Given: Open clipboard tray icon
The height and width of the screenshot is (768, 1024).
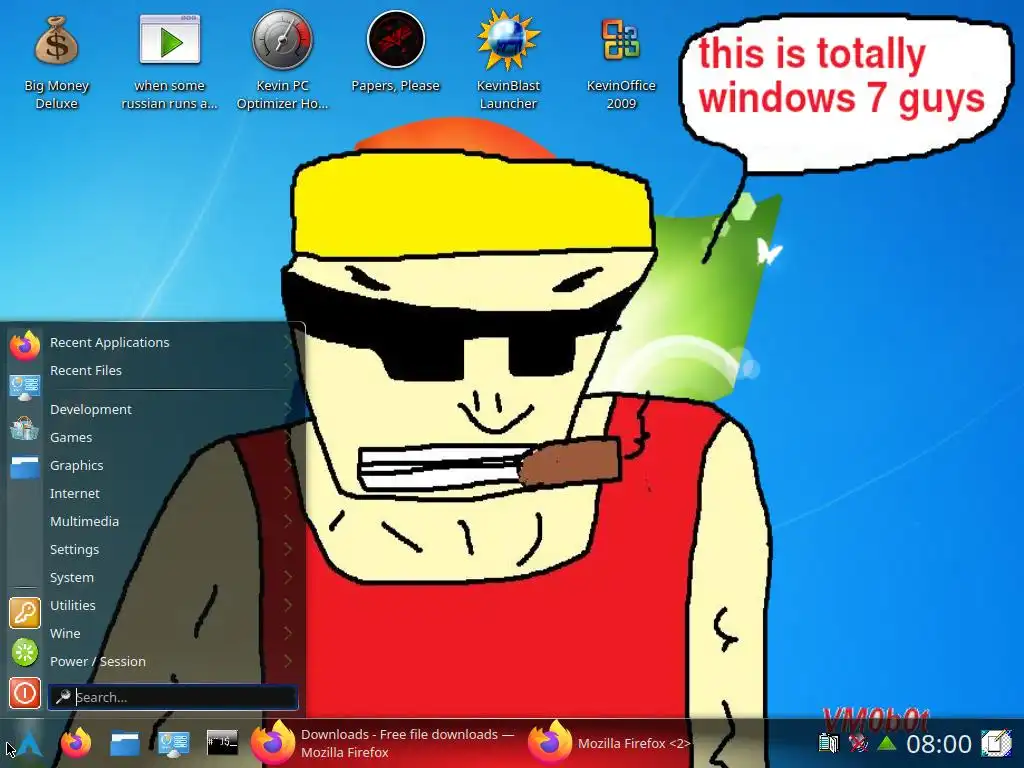Looking at the screenshot, I should tap(829, 743).
